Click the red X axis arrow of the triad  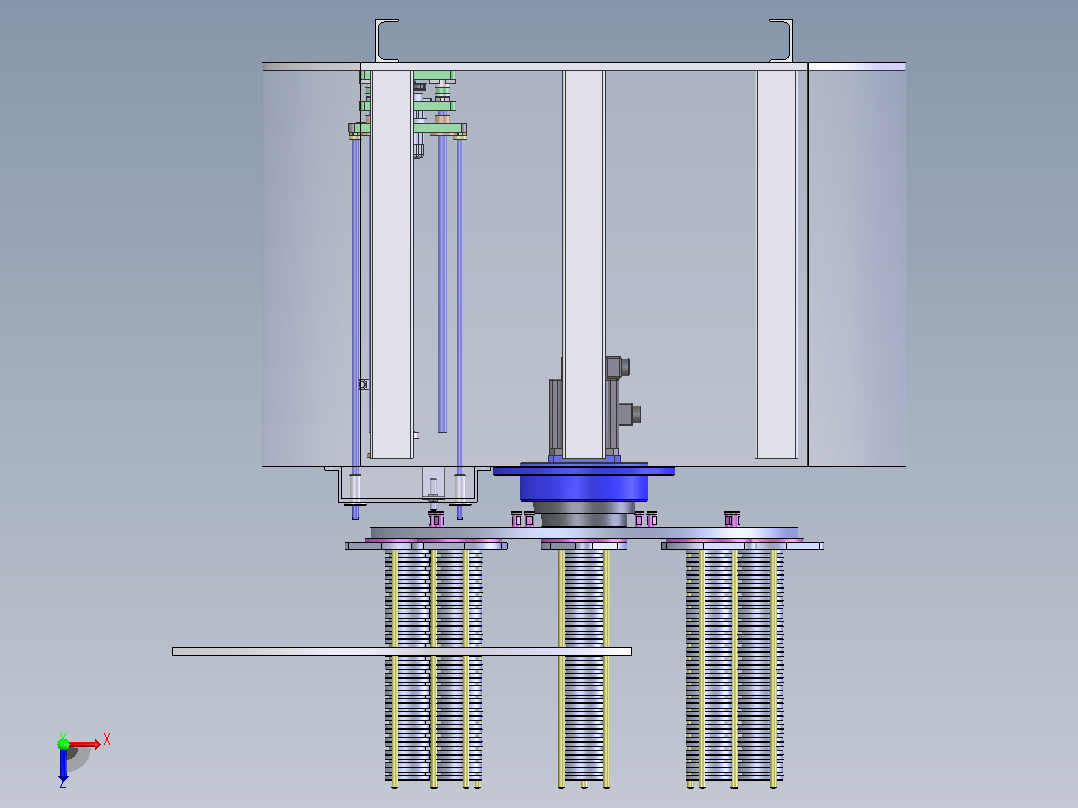84,744
